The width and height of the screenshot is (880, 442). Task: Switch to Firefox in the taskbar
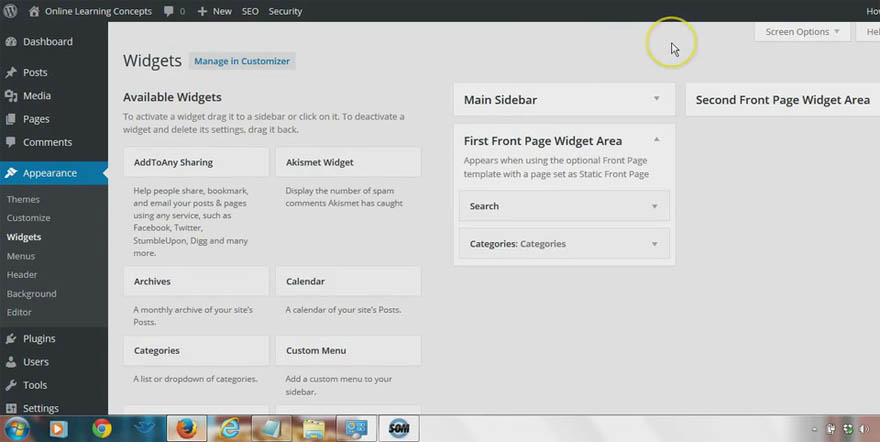187,429
